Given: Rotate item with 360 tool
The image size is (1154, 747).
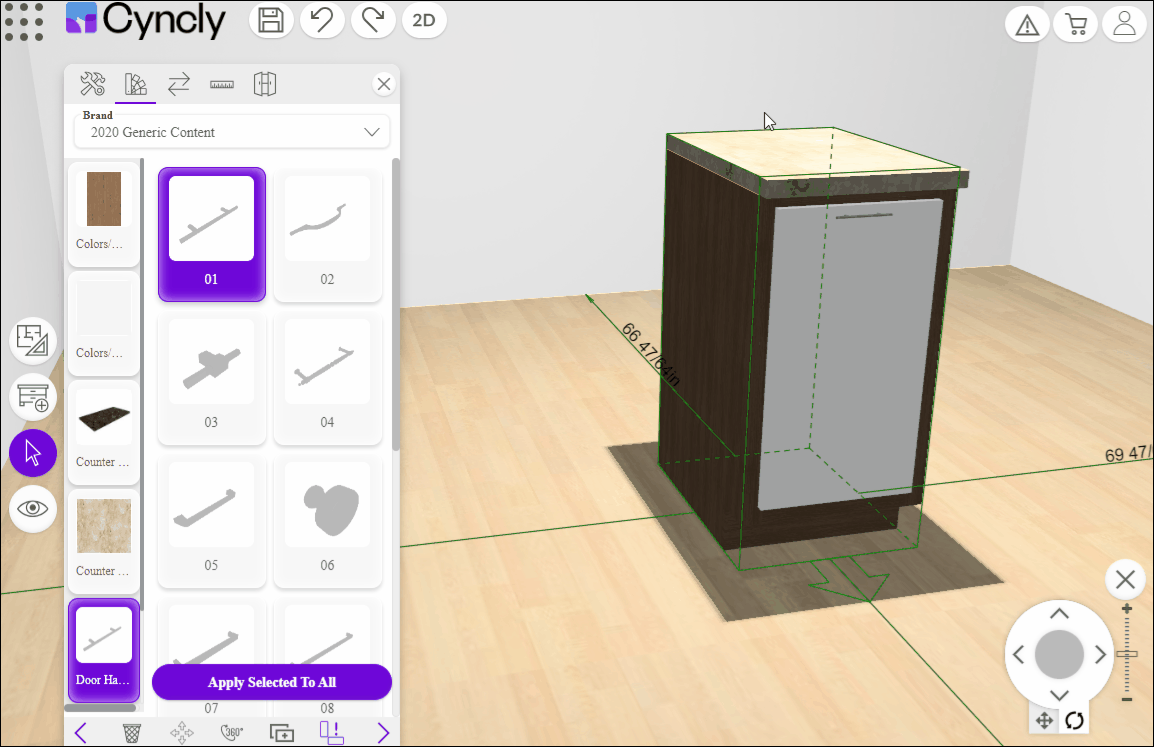Looking at the screenshot, I should click(232, 733).
